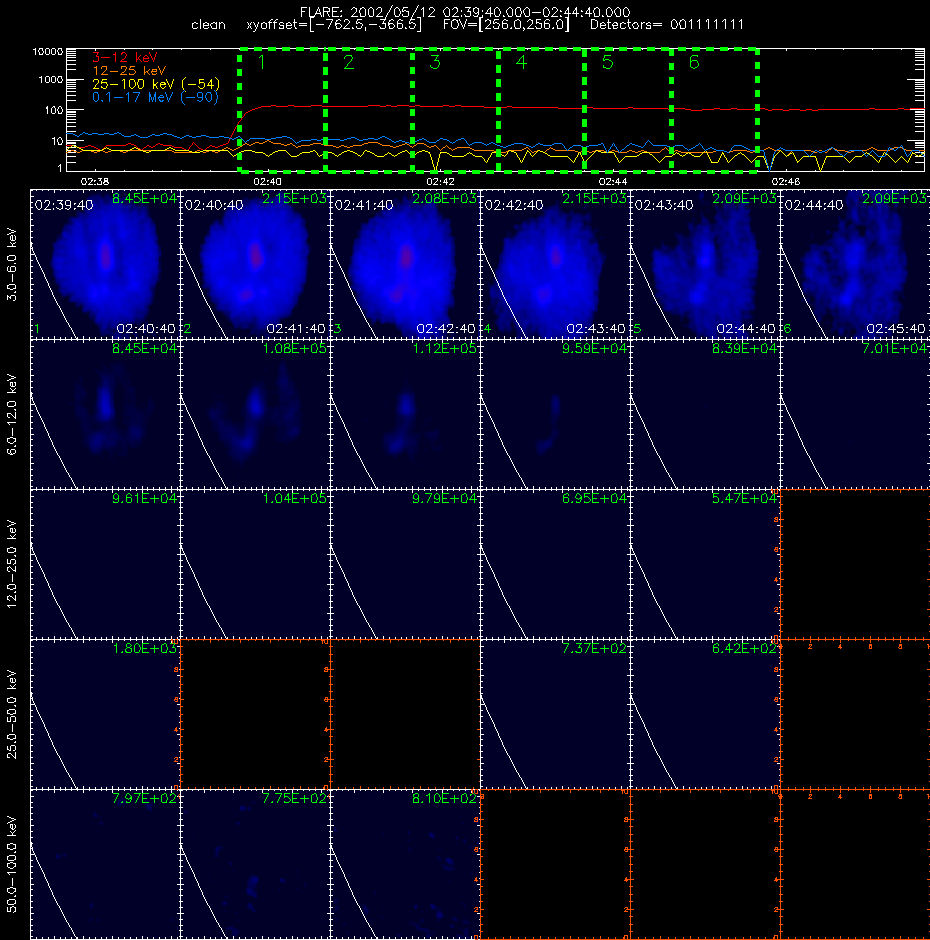Click the green value "5.47E+04"
Screen dimensions: 930x940
point(744,499)
